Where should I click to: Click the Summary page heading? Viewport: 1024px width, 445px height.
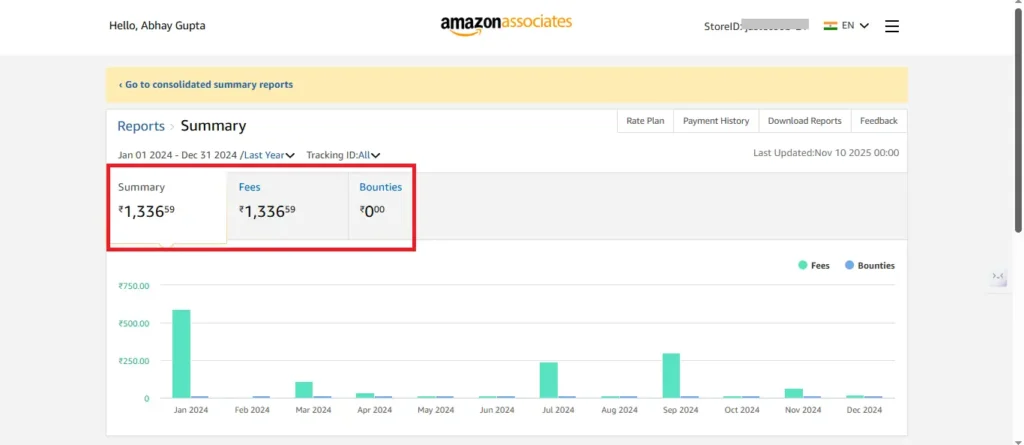(x=214, y=125)
